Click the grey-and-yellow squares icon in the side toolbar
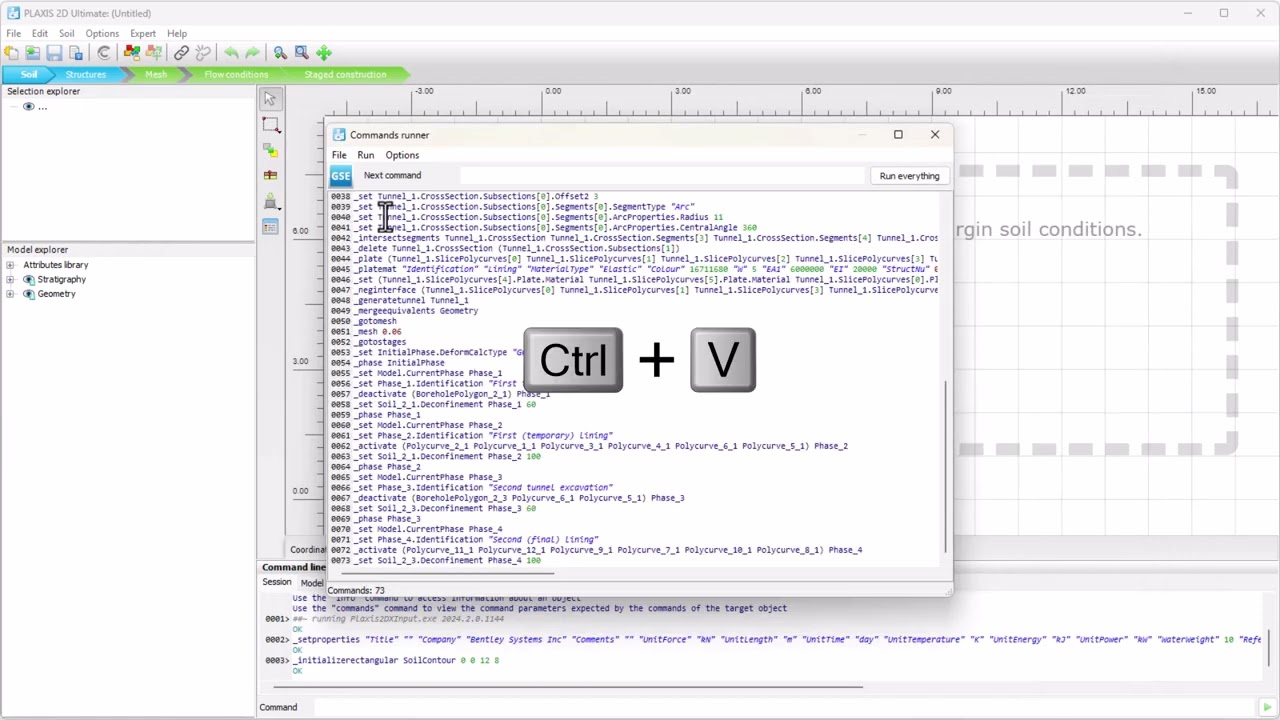 pyautogui.click(x=270, y=150)
